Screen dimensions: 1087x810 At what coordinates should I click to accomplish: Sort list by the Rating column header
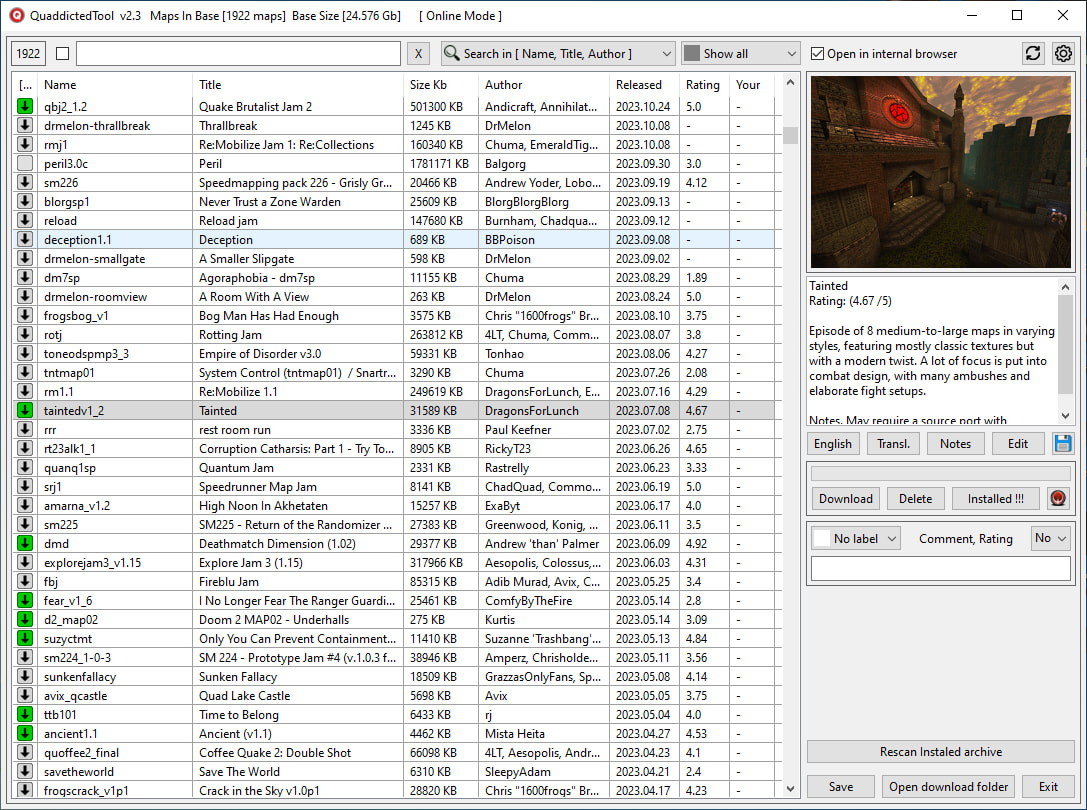(702, 85)
